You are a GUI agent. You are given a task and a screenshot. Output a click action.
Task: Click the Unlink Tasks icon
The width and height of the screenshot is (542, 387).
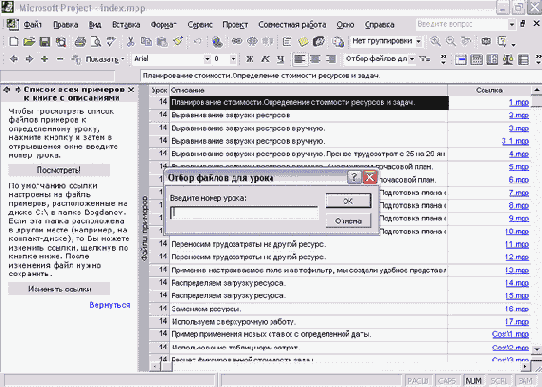[252, 42]
